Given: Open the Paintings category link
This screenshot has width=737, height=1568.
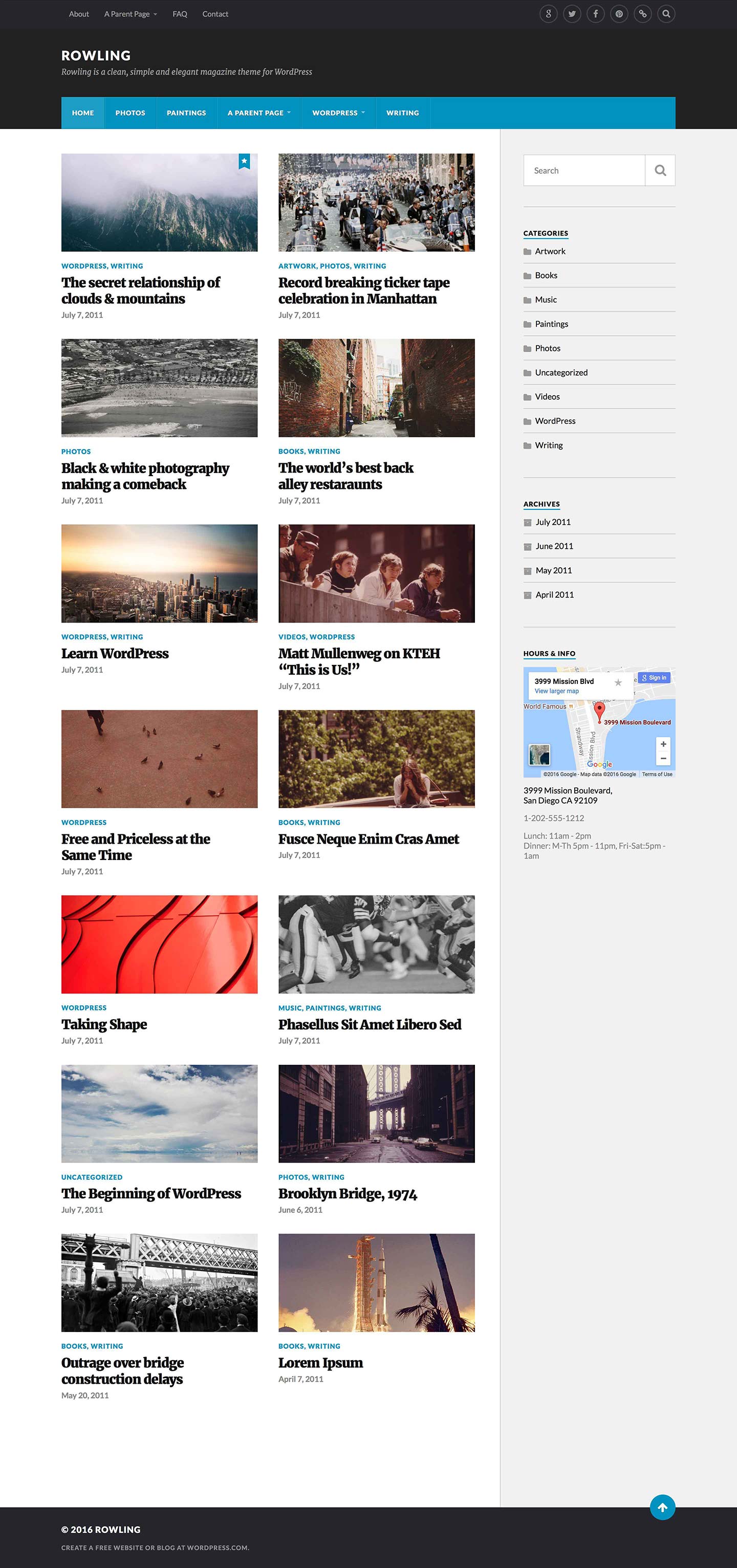Looking at the screenshot, I should pyautogui.click(x=551, y=324).
